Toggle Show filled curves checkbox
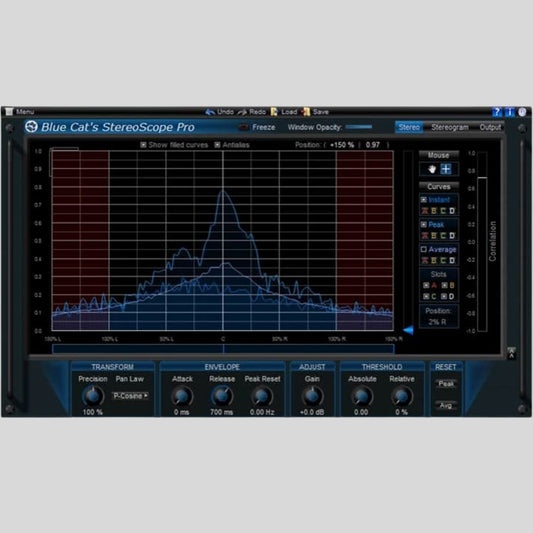Viewport: 533px width, 533px height. point(143,145)
